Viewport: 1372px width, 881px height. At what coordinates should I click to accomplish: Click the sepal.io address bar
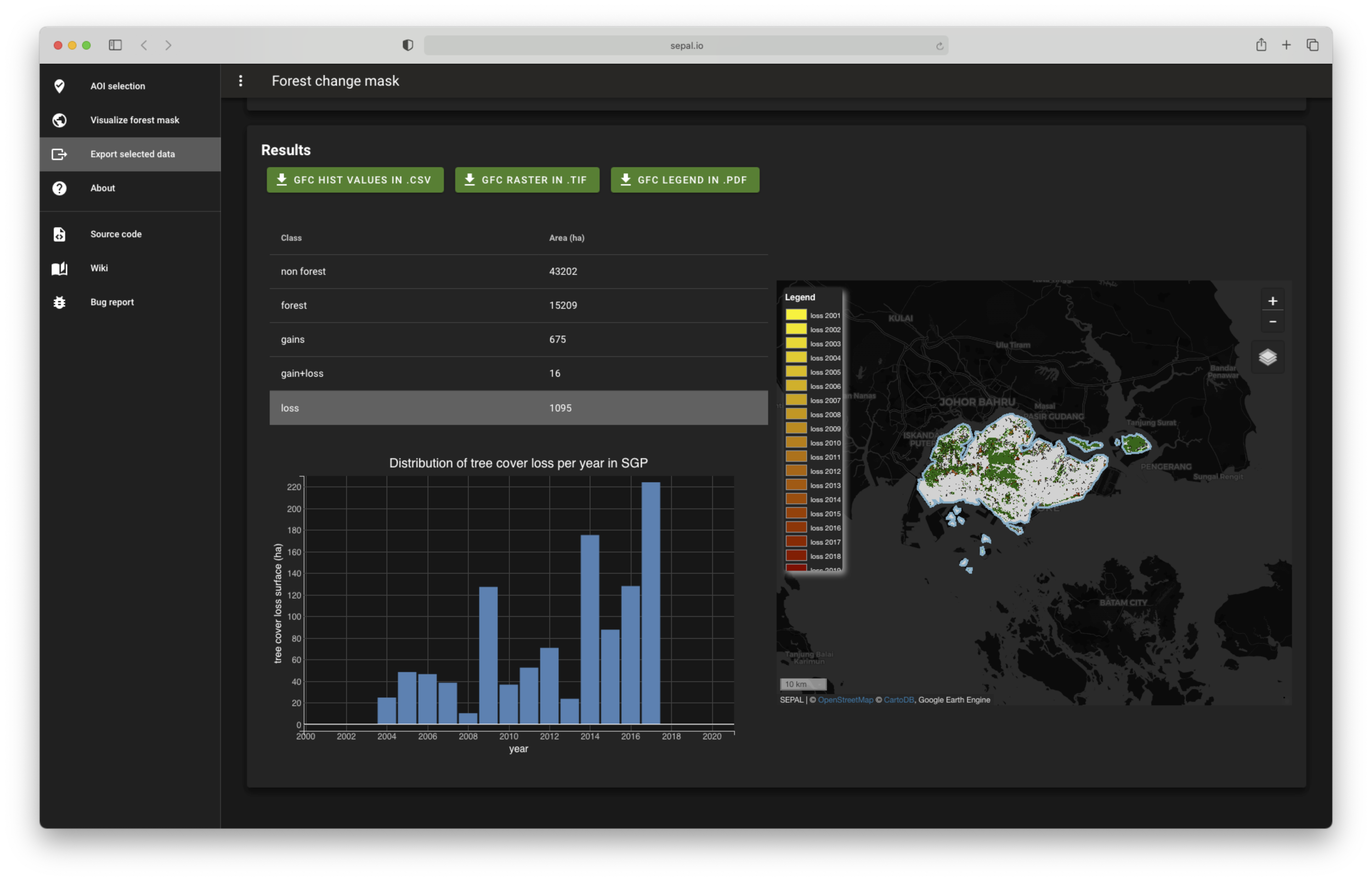point(686,46)
